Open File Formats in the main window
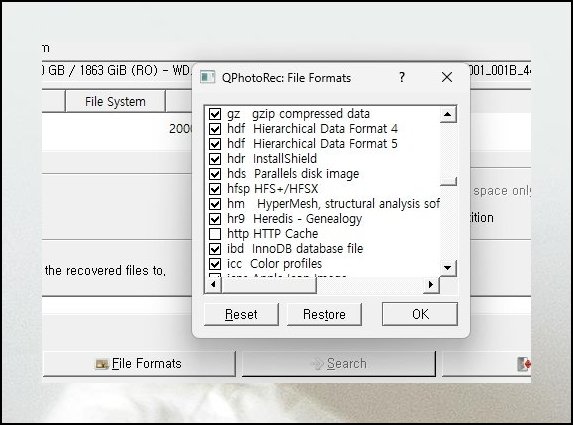The height and width of the screenshot is (425, 573). (139, 364)
